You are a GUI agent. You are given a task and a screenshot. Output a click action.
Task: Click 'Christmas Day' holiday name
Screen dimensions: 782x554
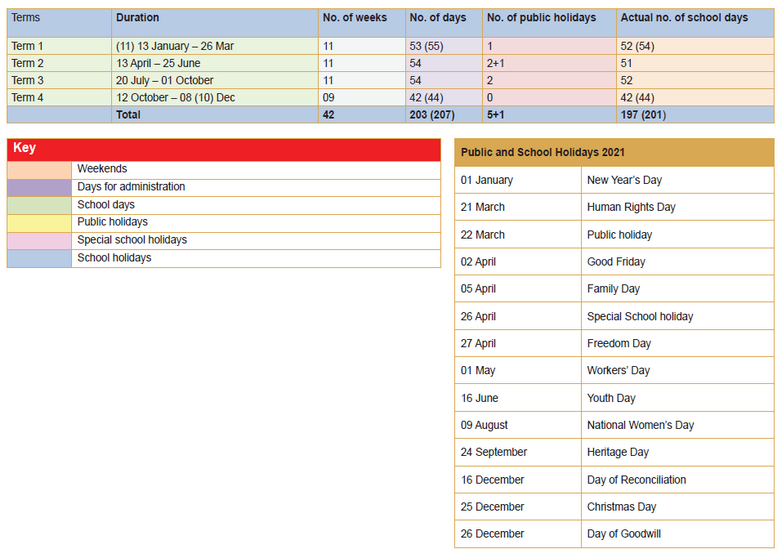(x=621, y=507)
